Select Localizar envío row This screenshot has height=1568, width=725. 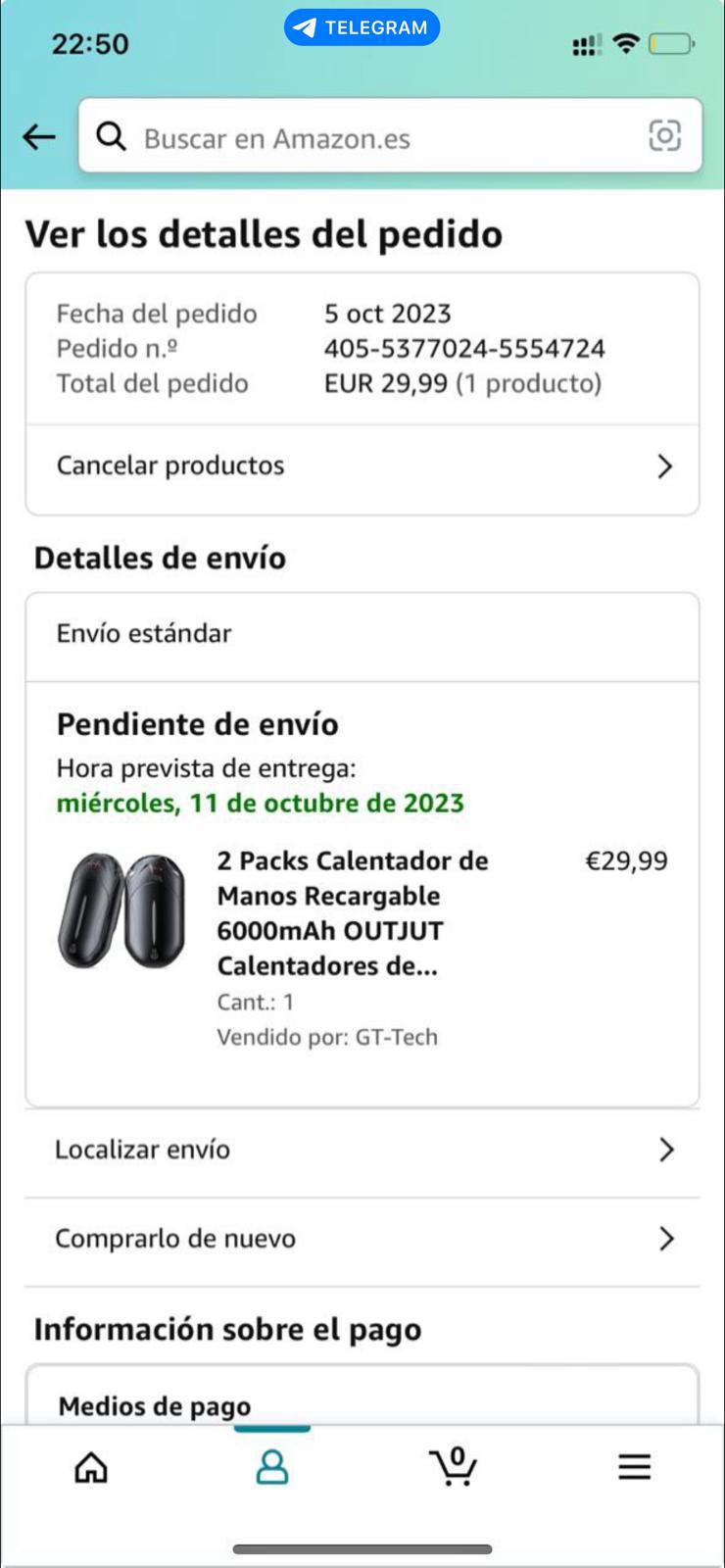click(143, 1150)
